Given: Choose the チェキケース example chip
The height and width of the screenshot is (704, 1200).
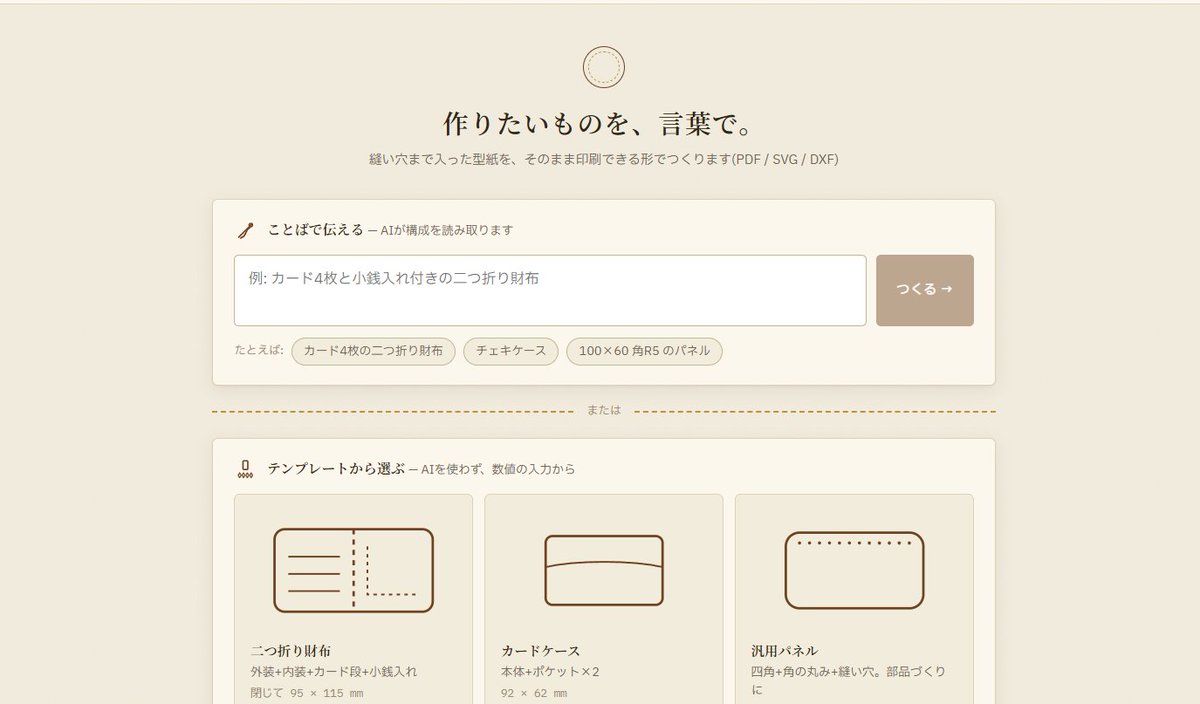Looking at the screenshot, I should pyautogui.click(x=511, y=351).
